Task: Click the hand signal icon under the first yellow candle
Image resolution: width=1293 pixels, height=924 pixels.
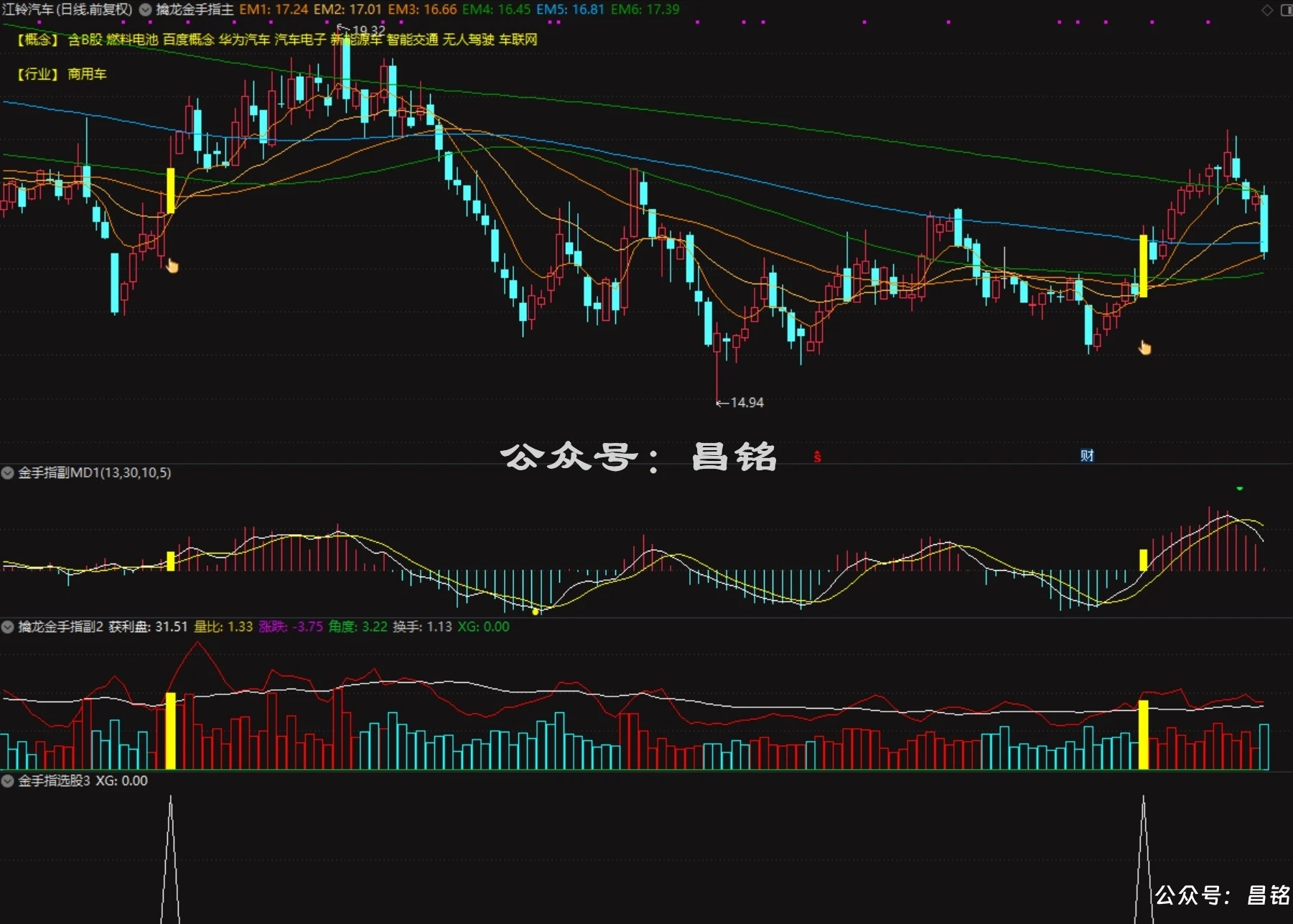Action: point(172,266)
